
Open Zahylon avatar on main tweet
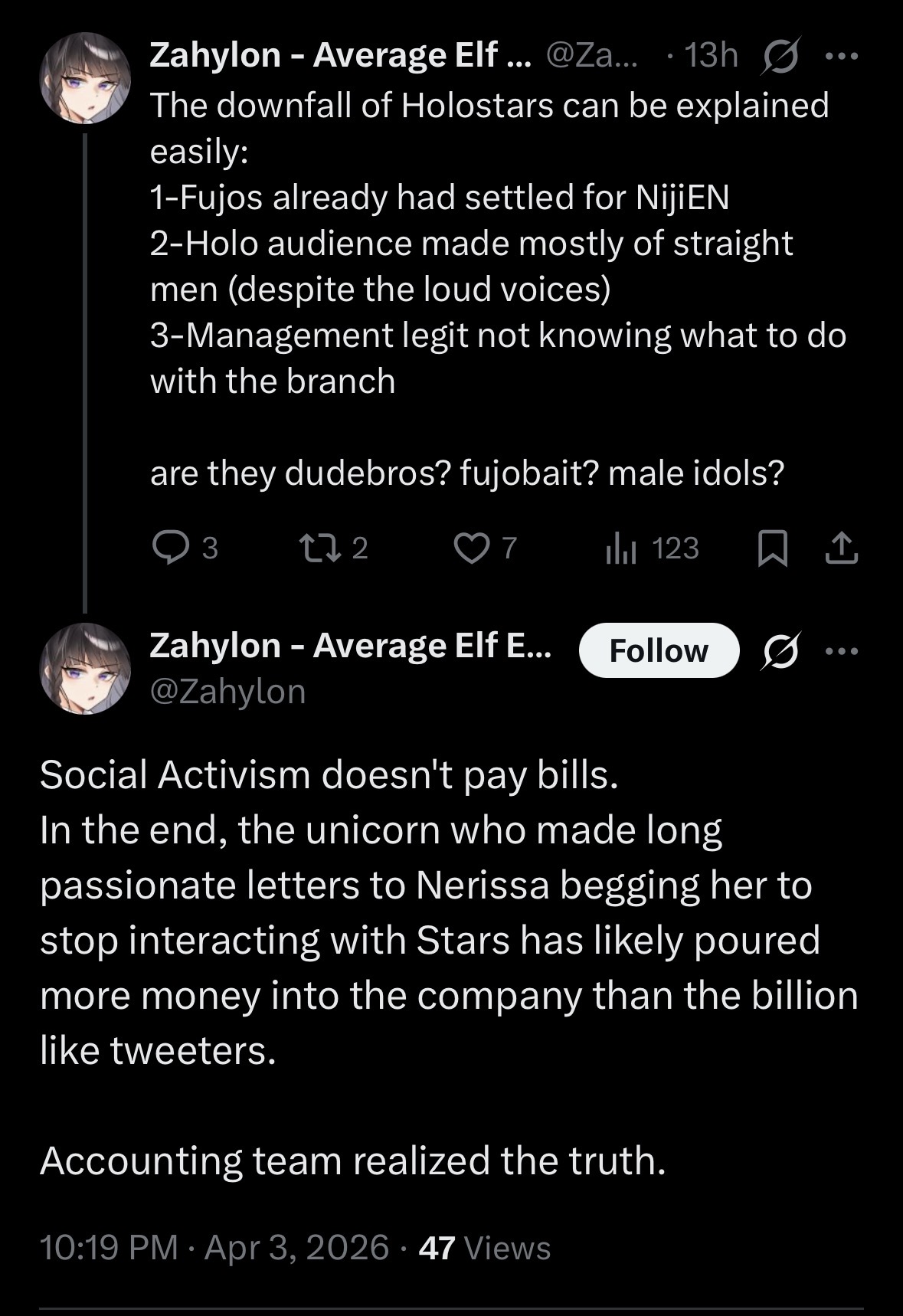coord(85,668)
